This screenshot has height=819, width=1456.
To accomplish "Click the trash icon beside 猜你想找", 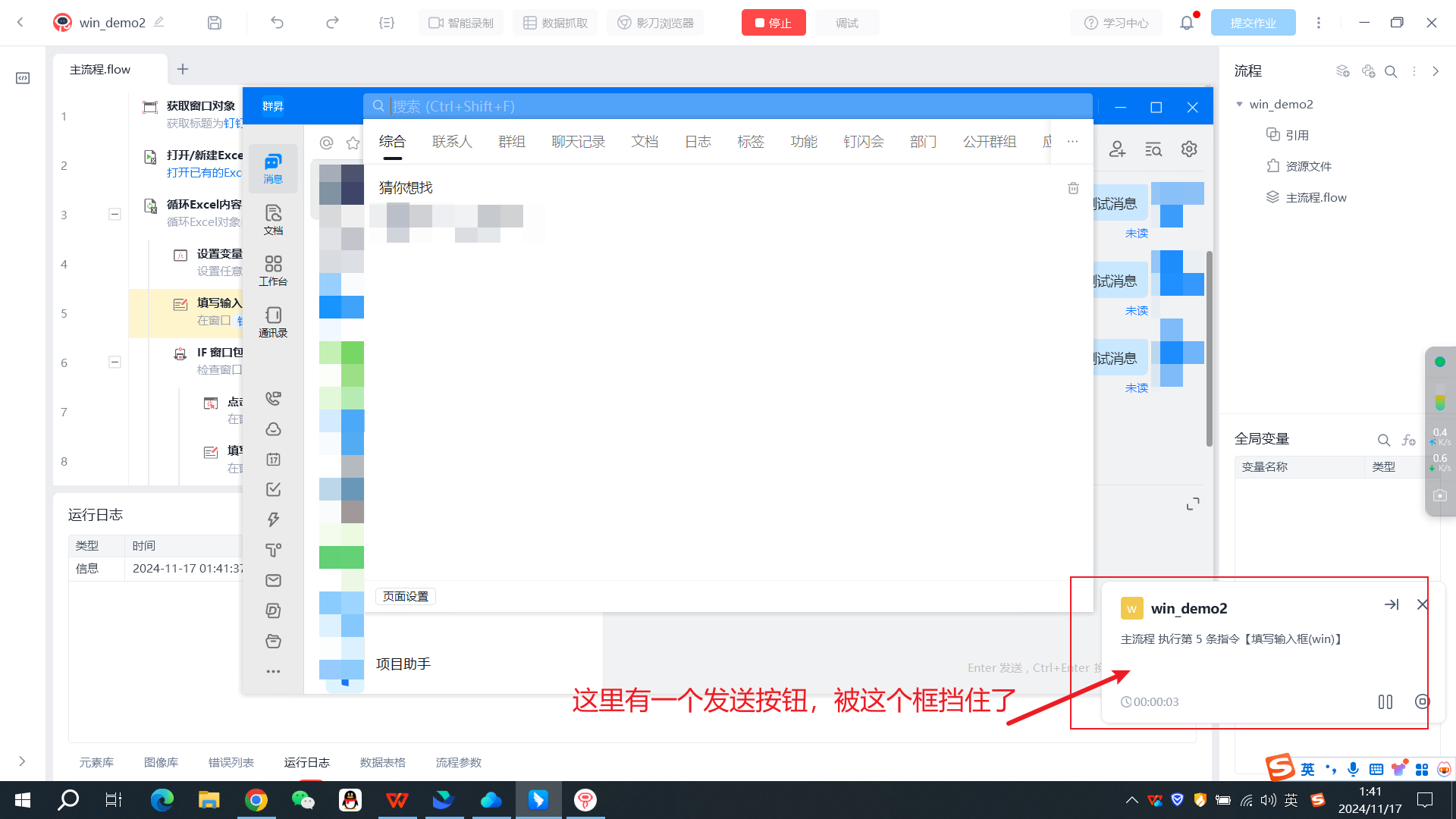I will pyautogui.click(x=1073, y=188).
